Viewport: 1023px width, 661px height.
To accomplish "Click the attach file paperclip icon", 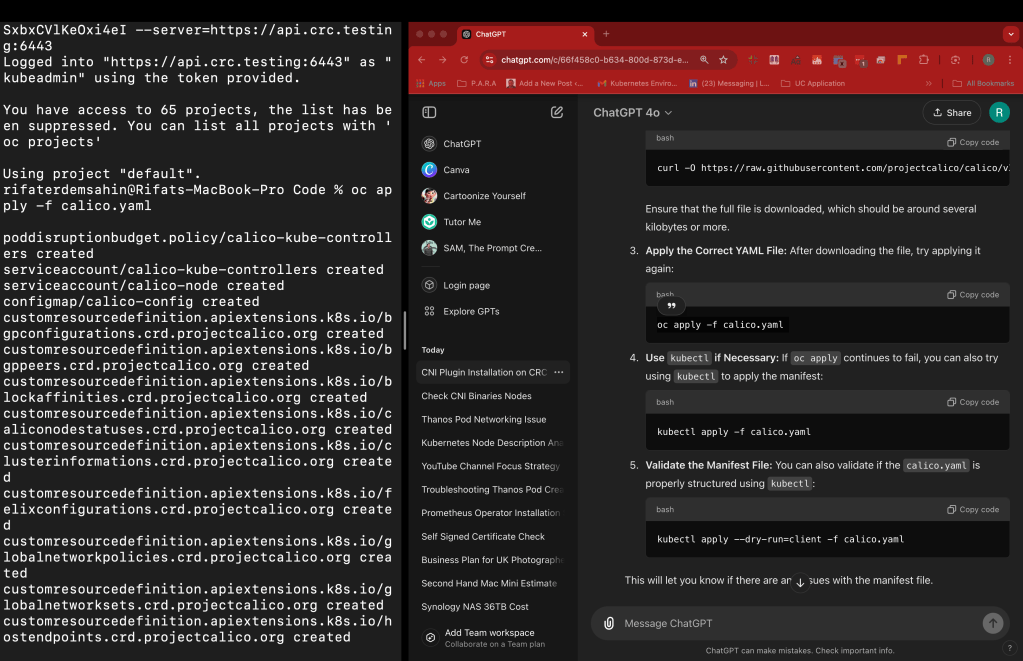I will point(609,623).
